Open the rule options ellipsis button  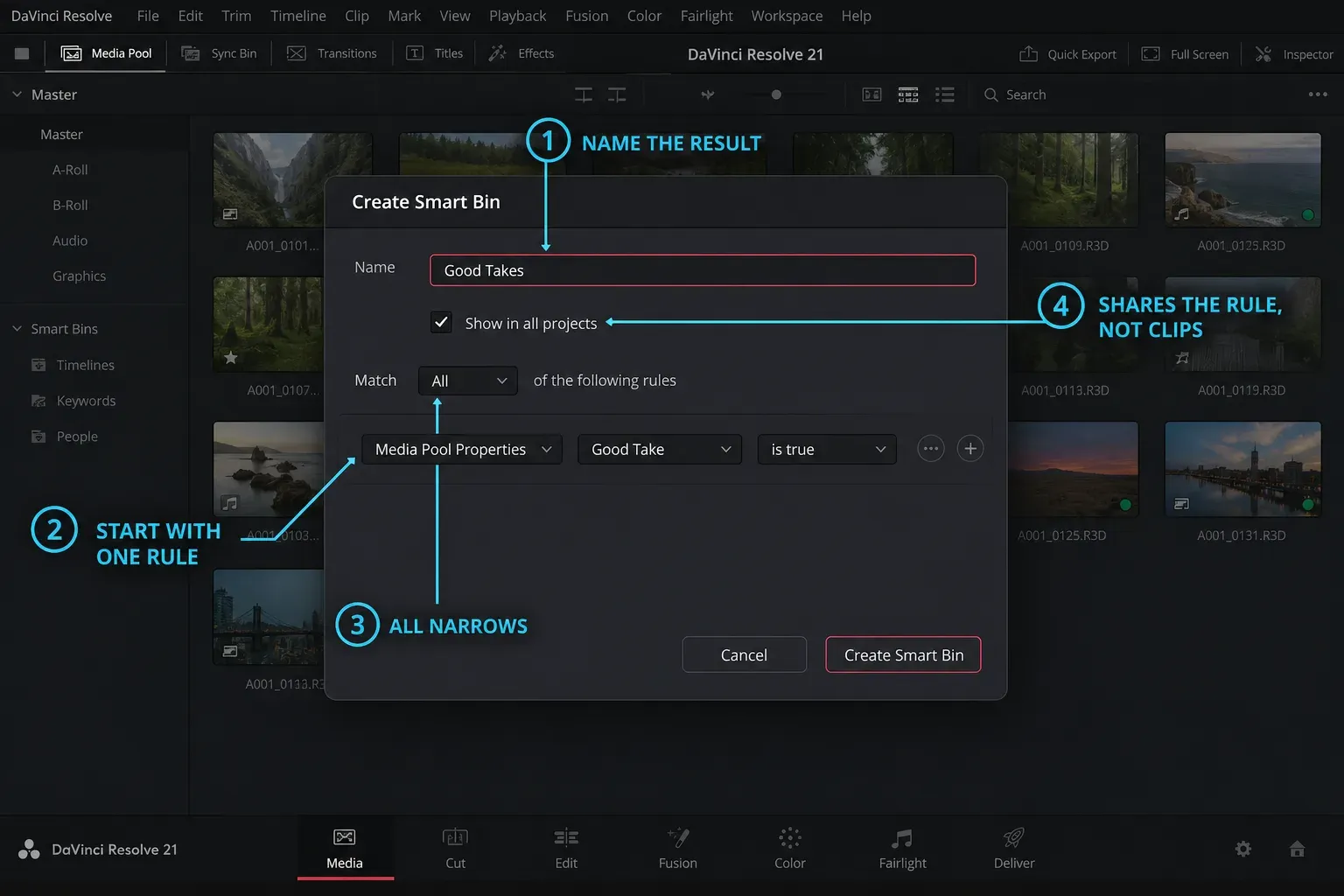[930, 449]
